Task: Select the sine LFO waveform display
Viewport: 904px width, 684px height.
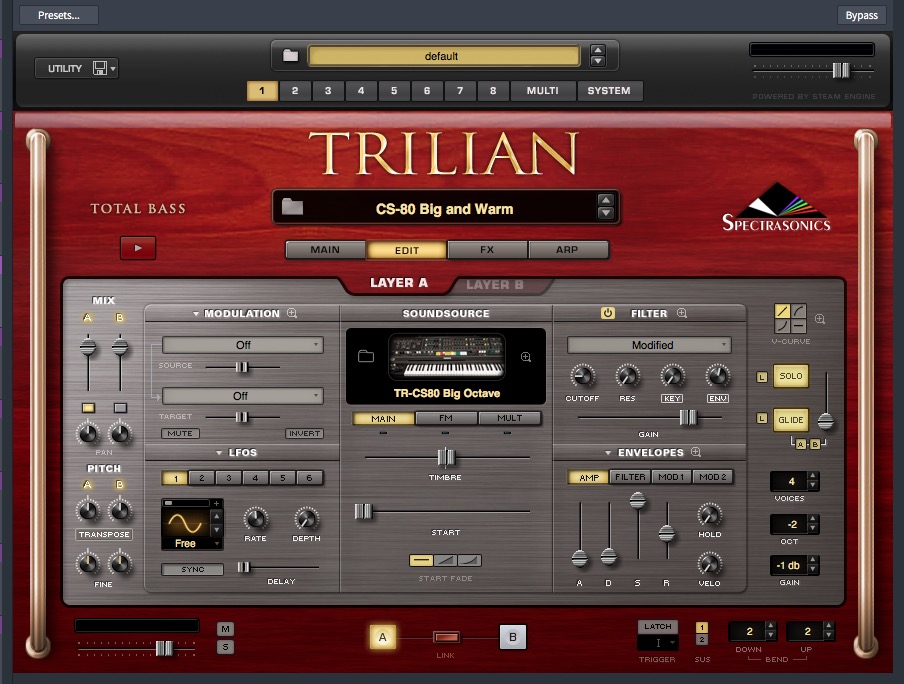Action: coord(185,523)
